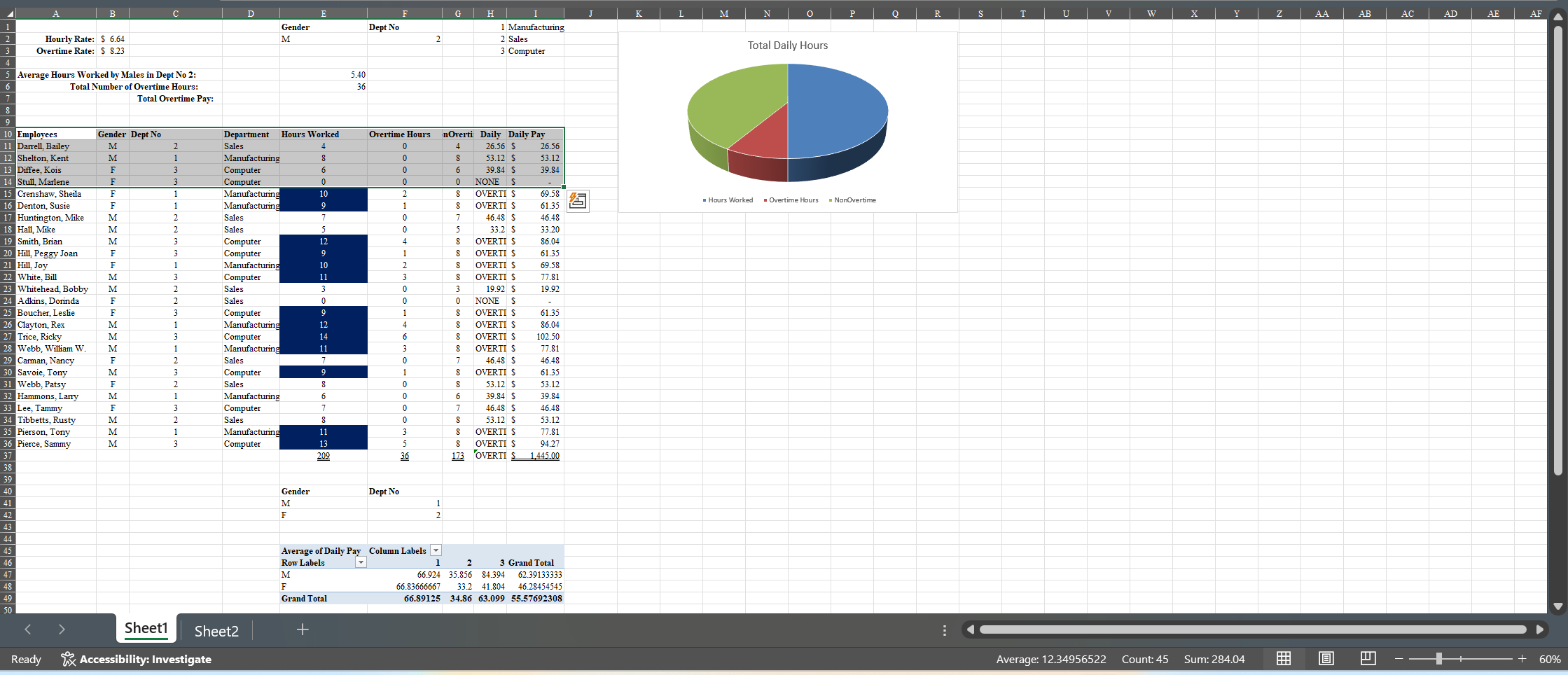Click the Grand Total pivot cell

tap(304, 599)
